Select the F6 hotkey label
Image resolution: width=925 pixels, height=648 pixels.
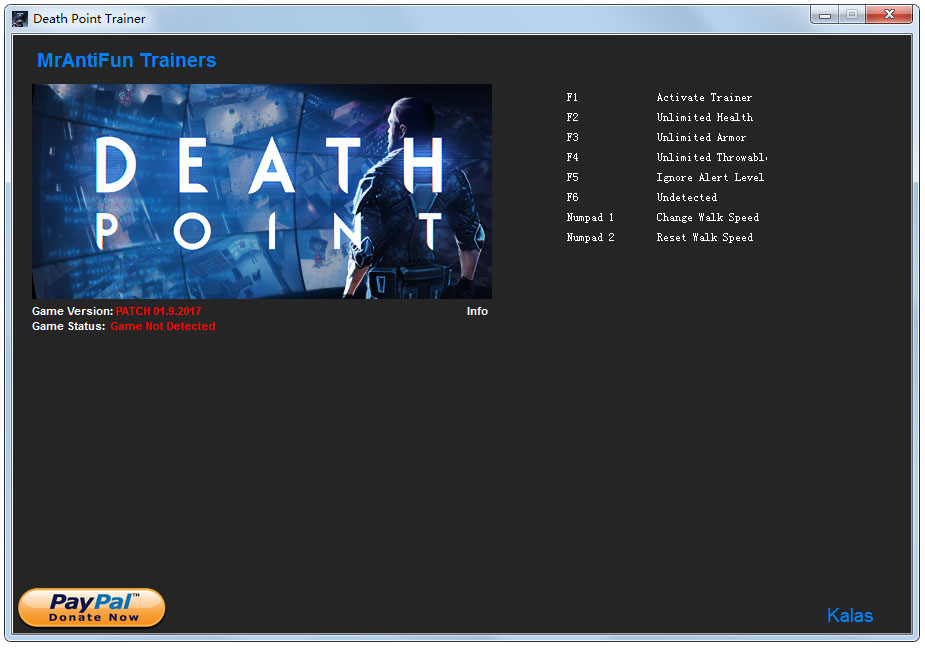click(x=572, y=198)
